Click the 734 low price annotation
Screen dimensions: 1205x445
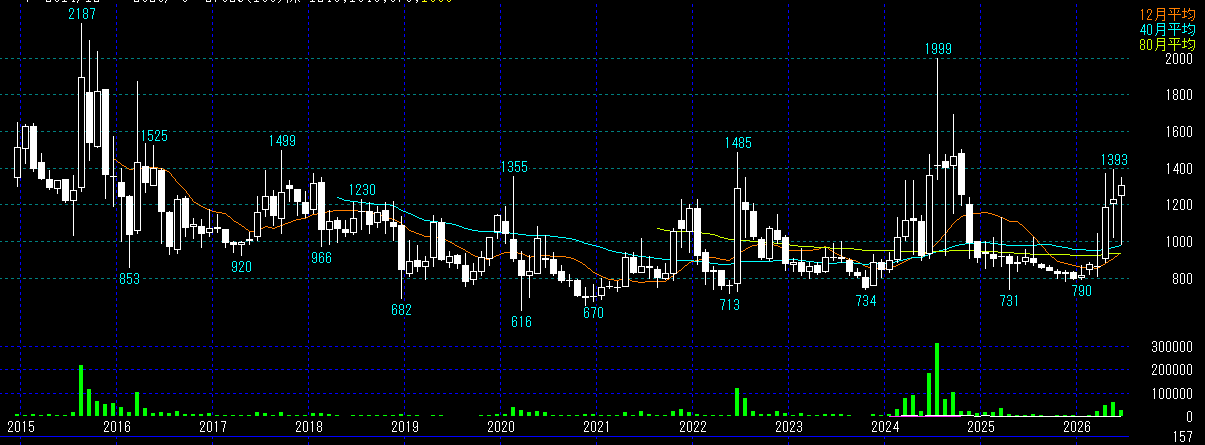click(866, 301)
